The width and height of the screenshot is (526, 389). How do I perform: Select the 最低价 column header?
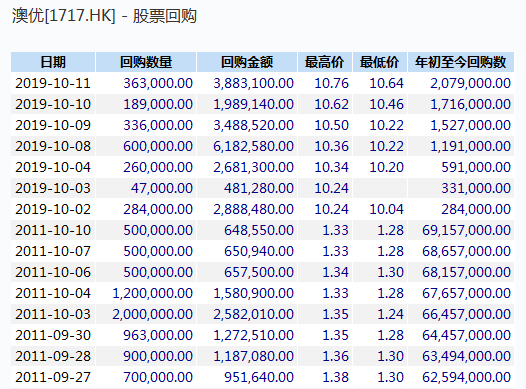[x=380, y=62]
